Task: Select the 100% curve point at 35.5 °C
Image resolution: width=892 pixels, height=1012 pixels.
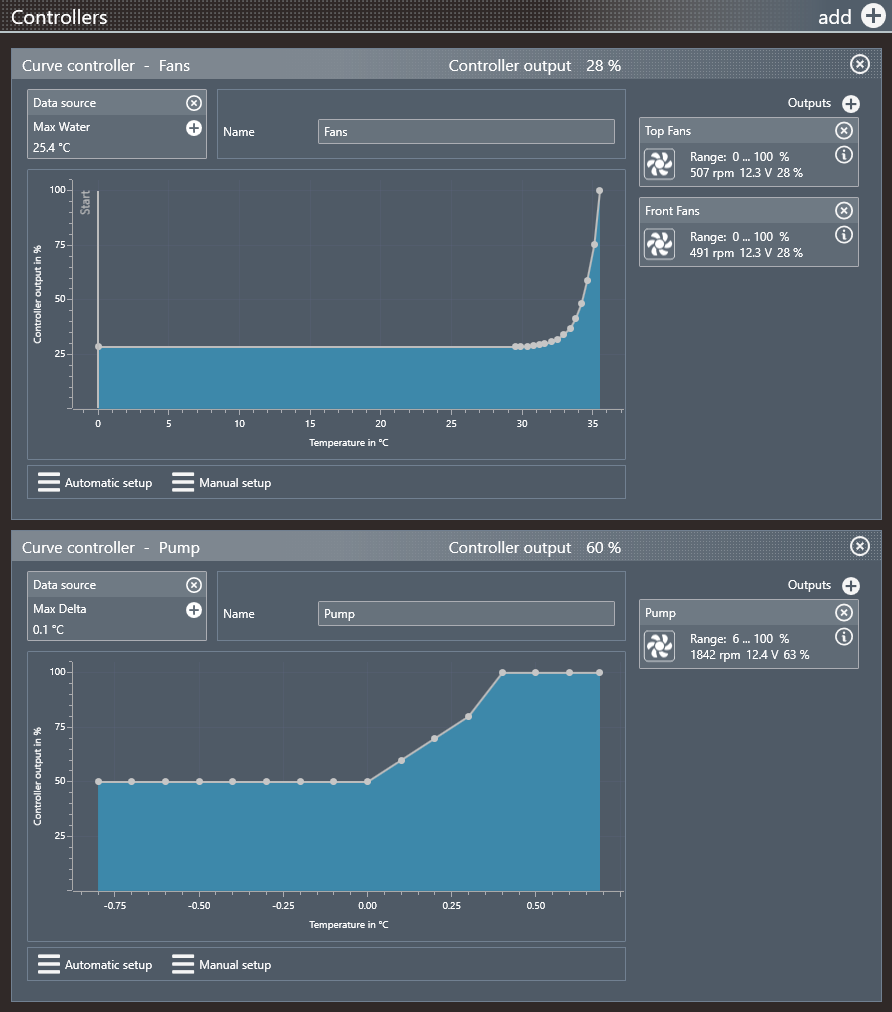Action: 600,190
